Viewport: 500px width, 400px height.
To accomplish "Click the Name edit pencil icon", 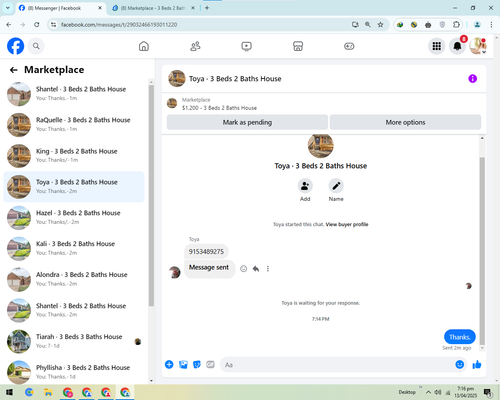I will click(336, 186).
